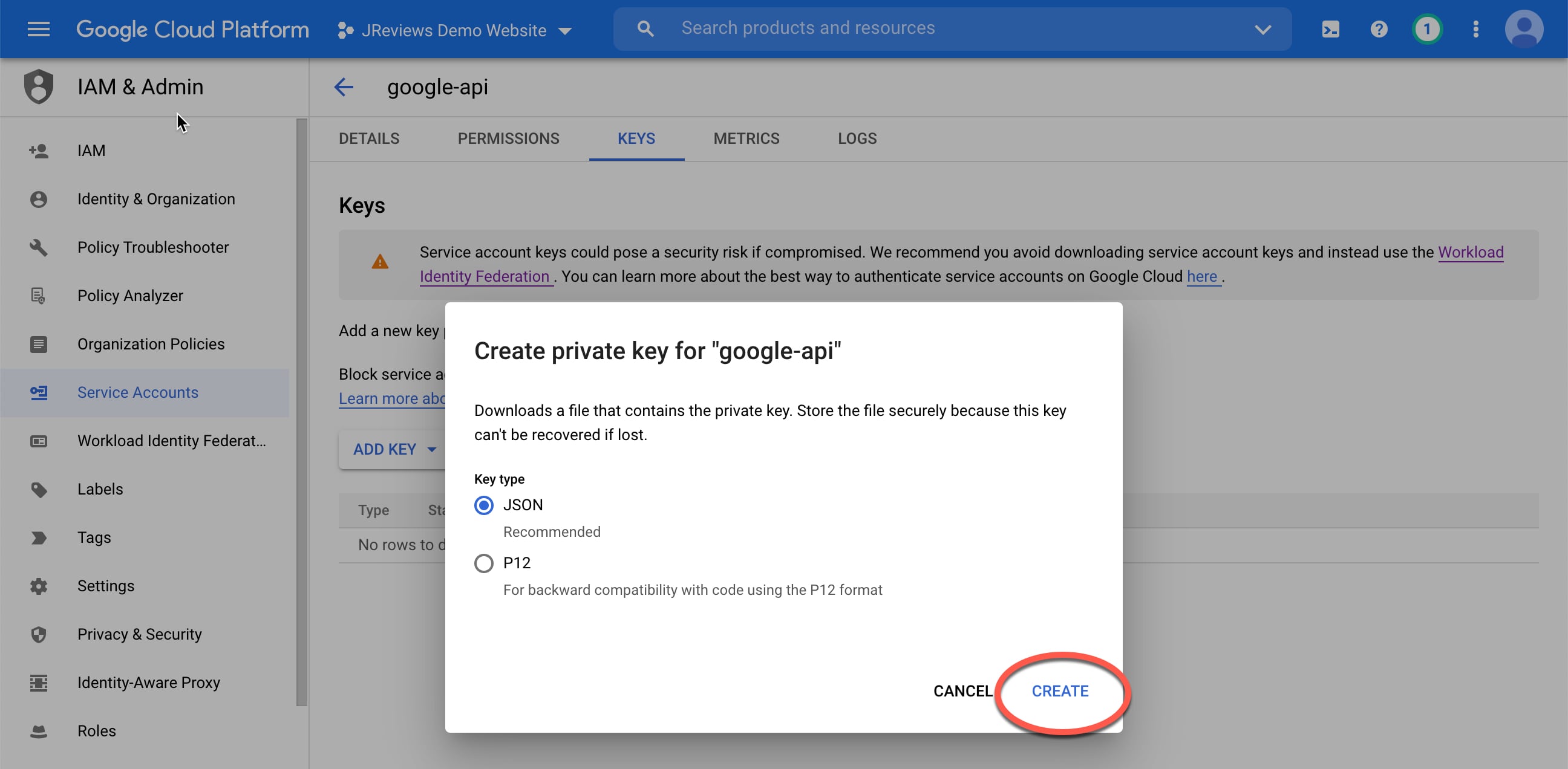Select P12 key type radio button
1568x769 pixels.
[484, 563]
